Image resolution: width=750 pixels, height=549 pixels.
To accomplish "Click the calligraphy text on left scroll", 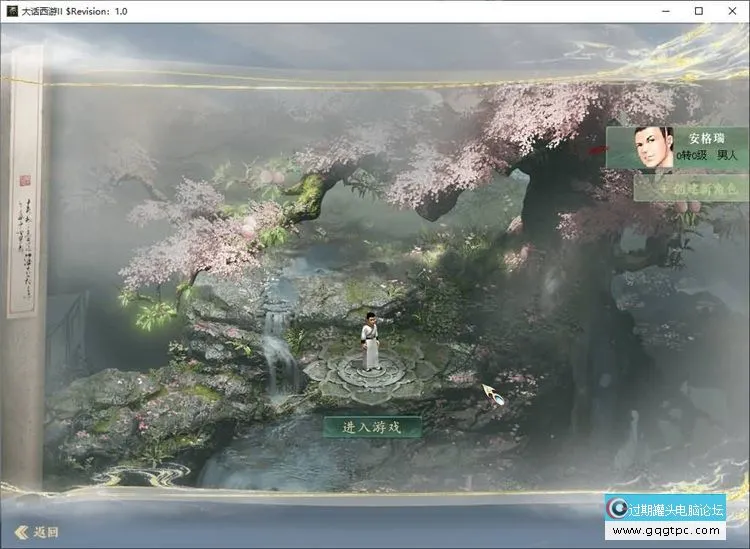I will [25, 225].
